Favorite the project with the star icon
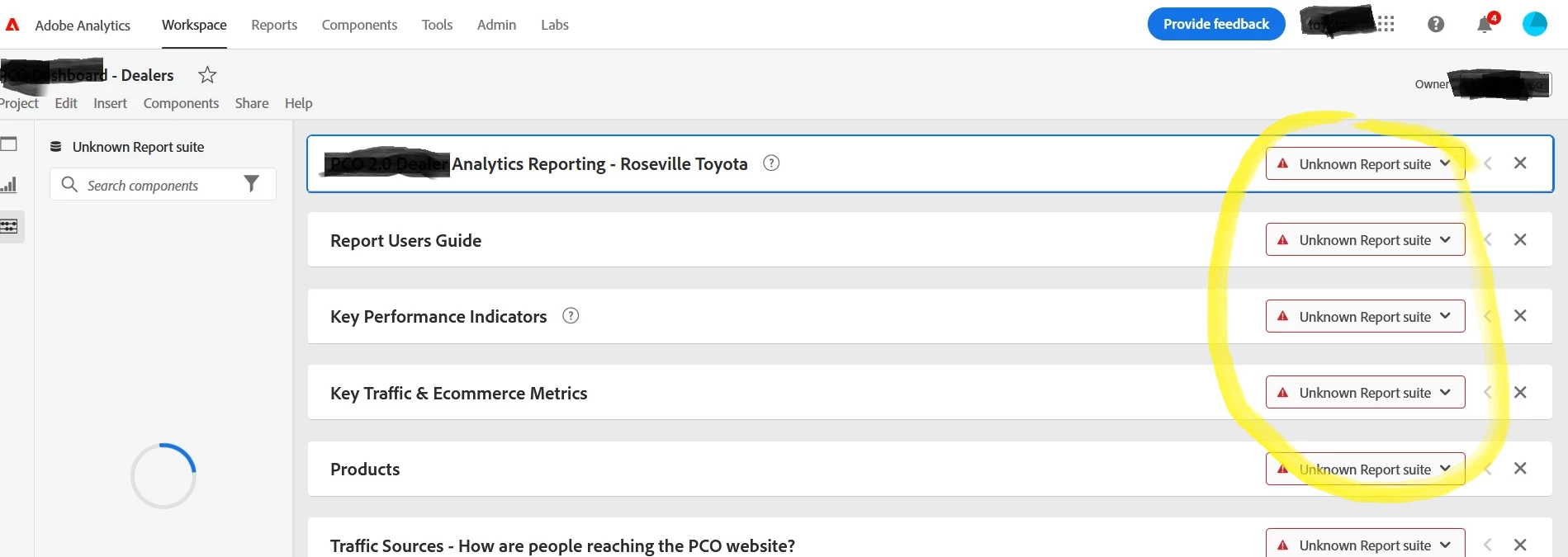1568x557 pixels. point(207,75)
